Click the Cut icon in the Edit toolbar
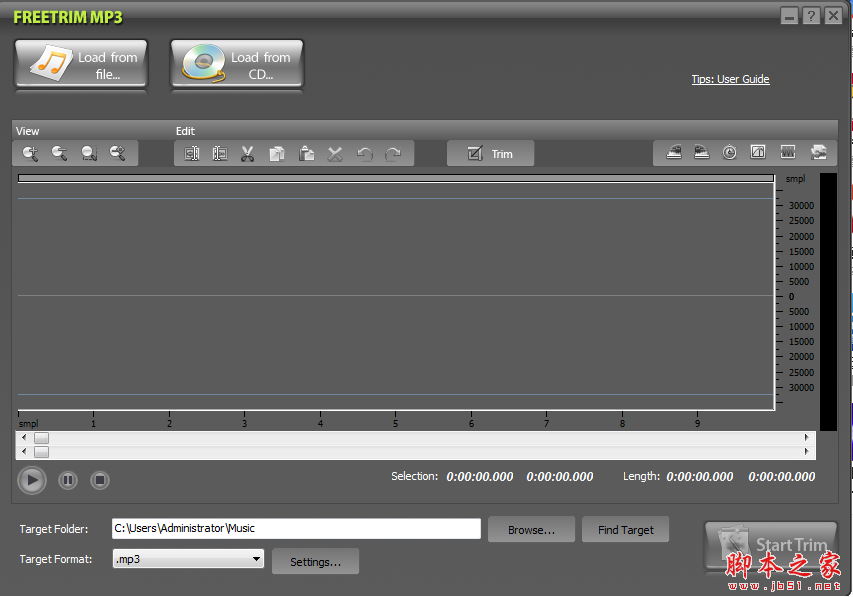853x597 pixels. [x=247, y=153]
